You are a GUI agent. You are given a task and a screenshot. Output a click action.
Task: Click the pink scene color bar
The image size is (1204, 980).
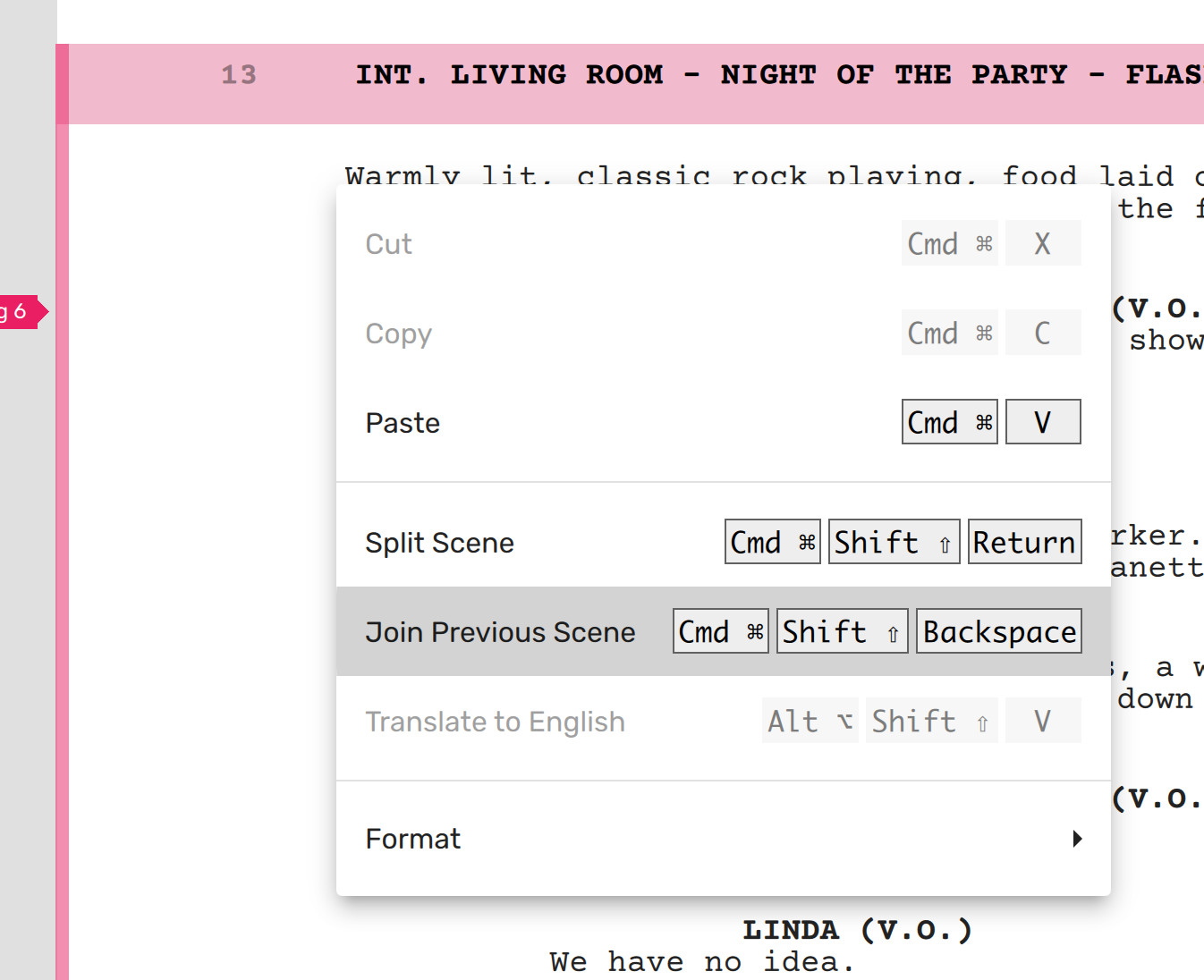point(62,536)
